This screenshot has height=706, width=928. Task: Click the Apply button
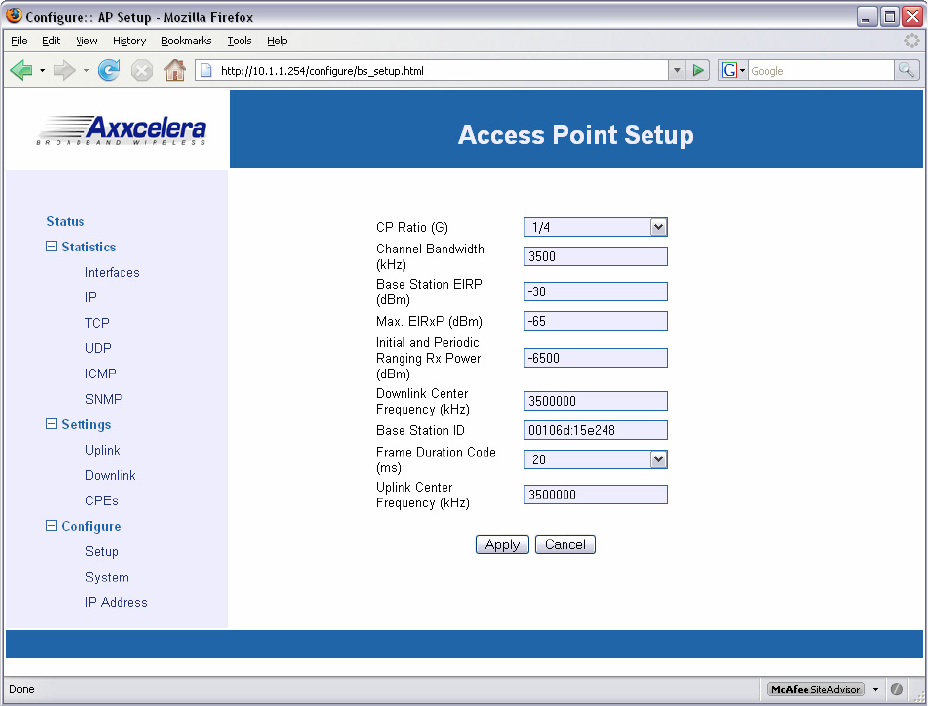point(502,544)
